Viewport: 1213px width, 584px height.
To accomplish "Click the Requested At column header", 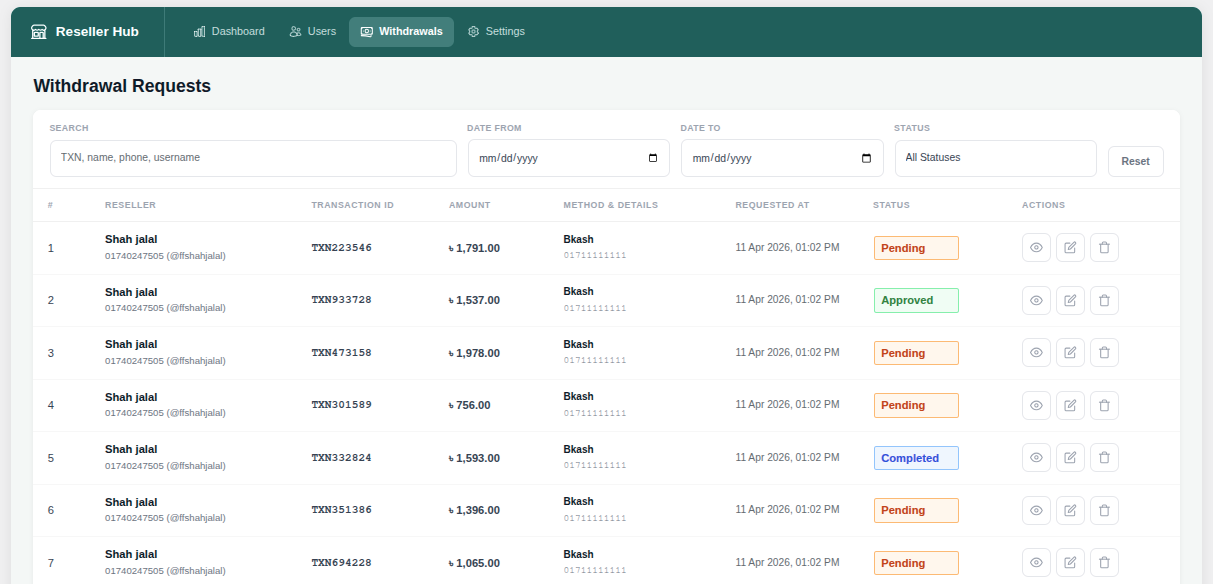I will point(772,205).
